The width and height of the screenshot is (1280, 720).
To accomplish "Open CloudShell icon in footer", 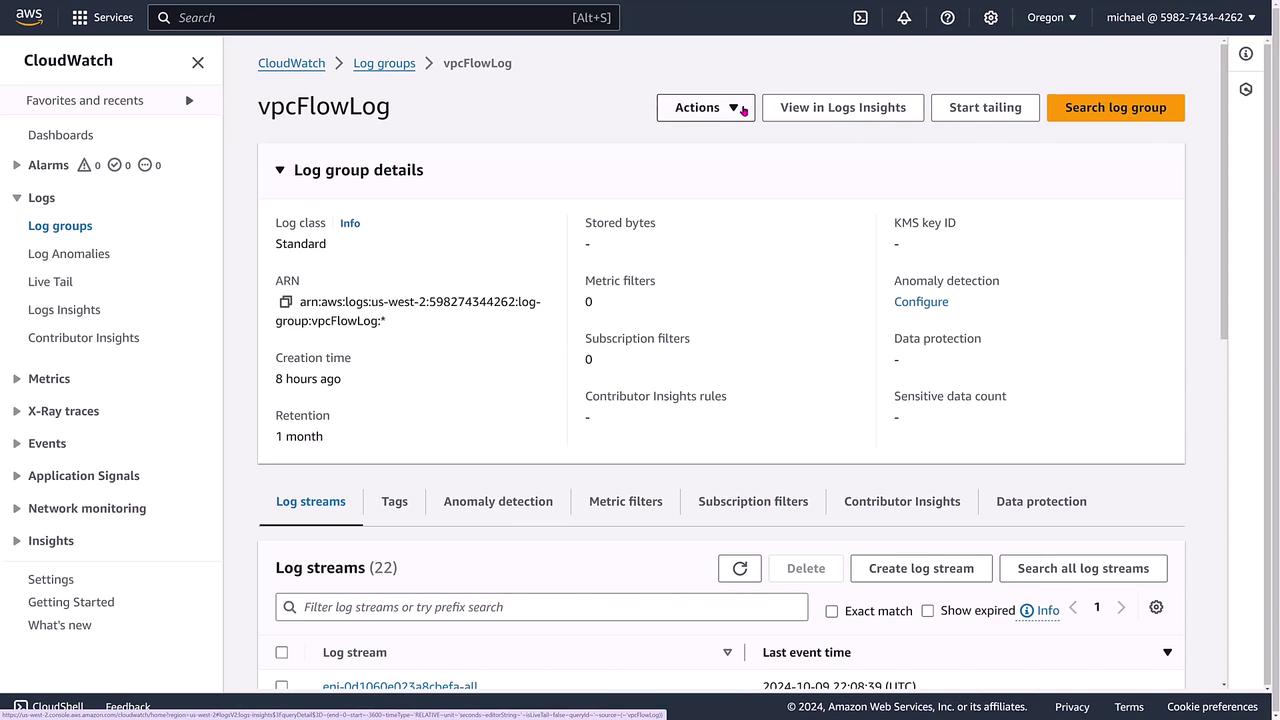I will coord(20,707).
